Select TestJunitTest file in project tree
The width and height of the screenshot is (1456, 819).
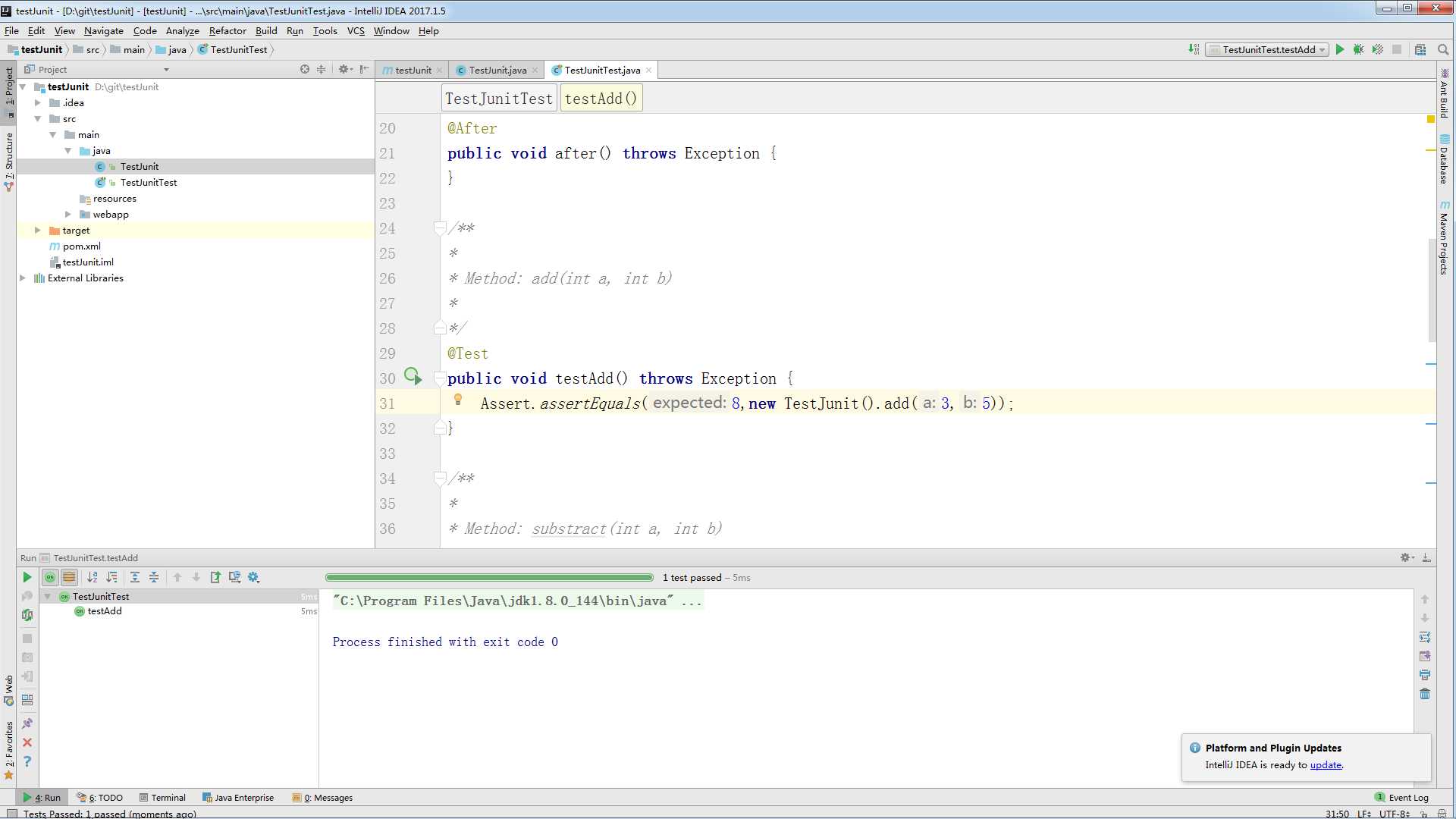tap(148, 183)
